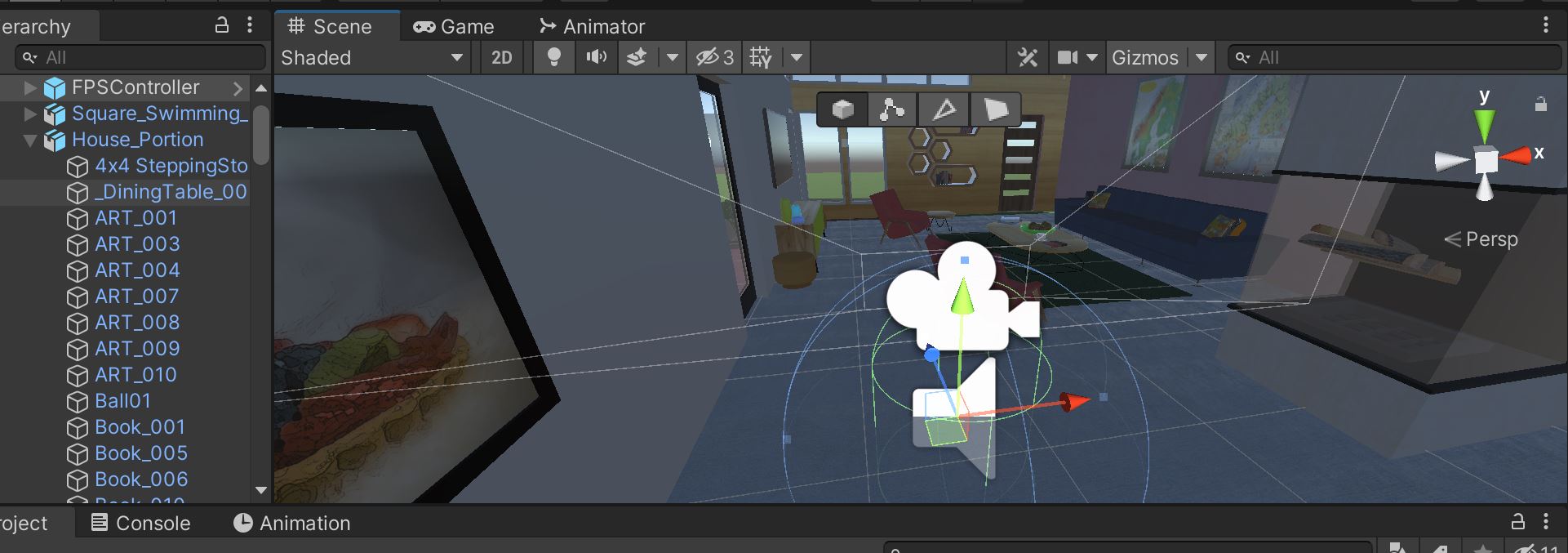Collapse the House_Portion tree item

coord(30,140)
